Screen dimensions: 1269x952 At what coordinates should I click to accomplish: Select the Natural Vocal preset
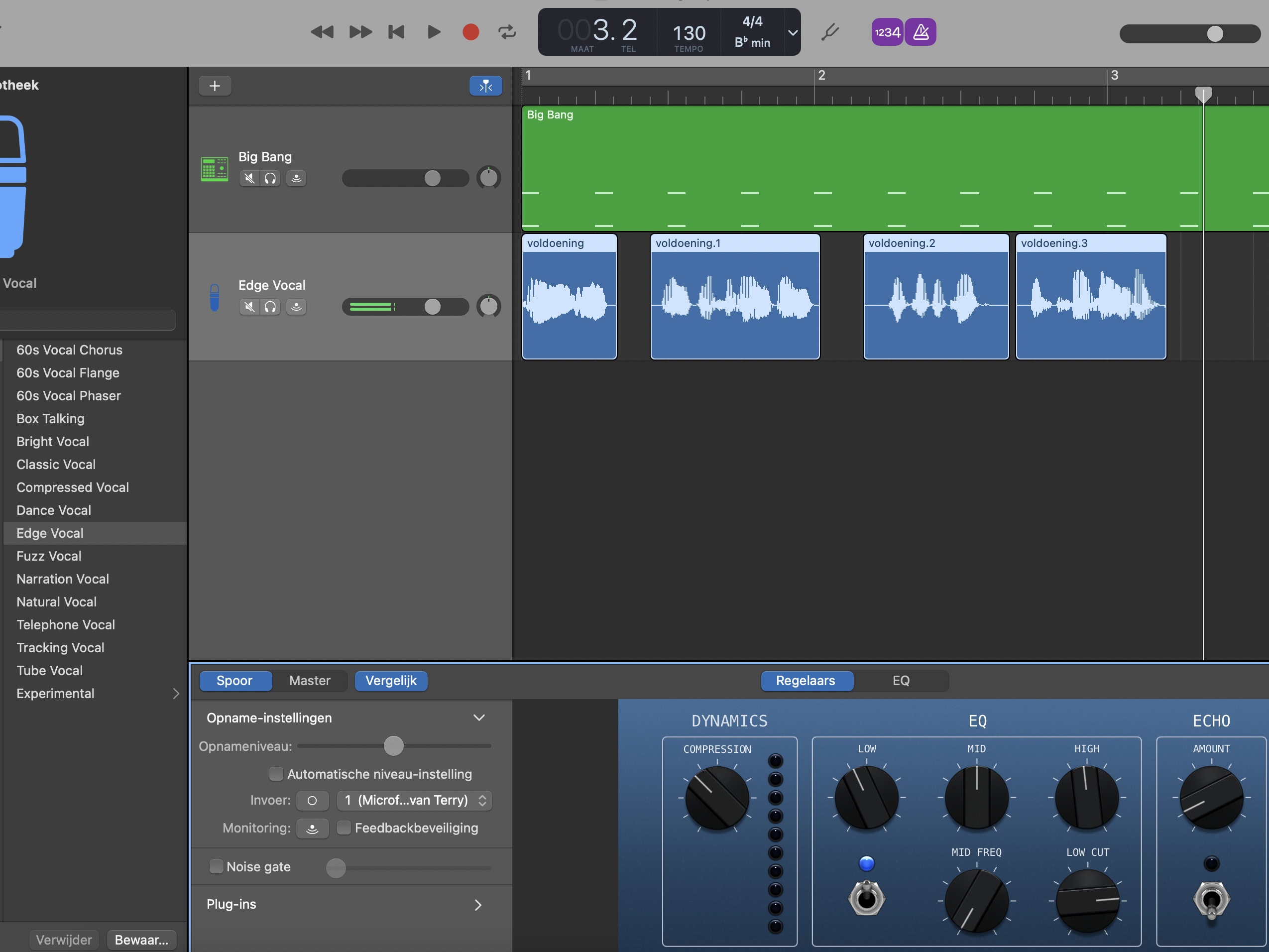click(x=56, y=602)
